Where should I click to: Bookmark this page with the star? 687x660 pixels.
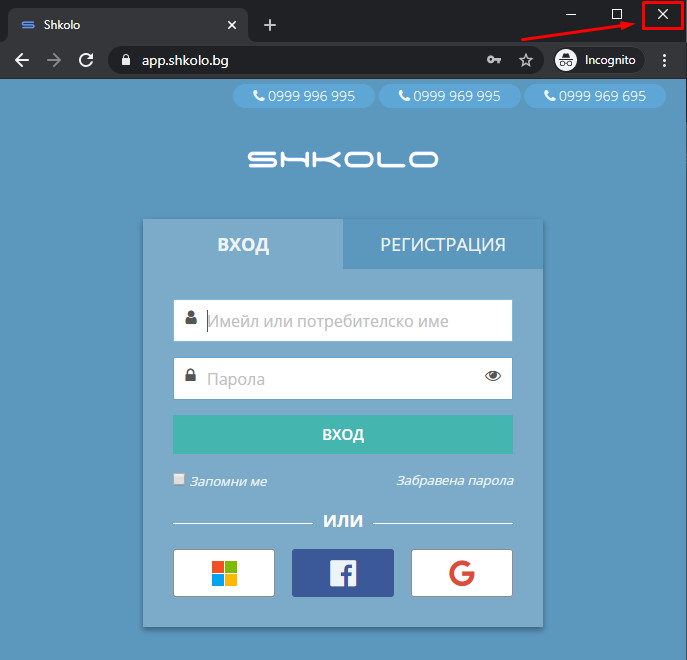pyautogui.click(x=526, y=60)
